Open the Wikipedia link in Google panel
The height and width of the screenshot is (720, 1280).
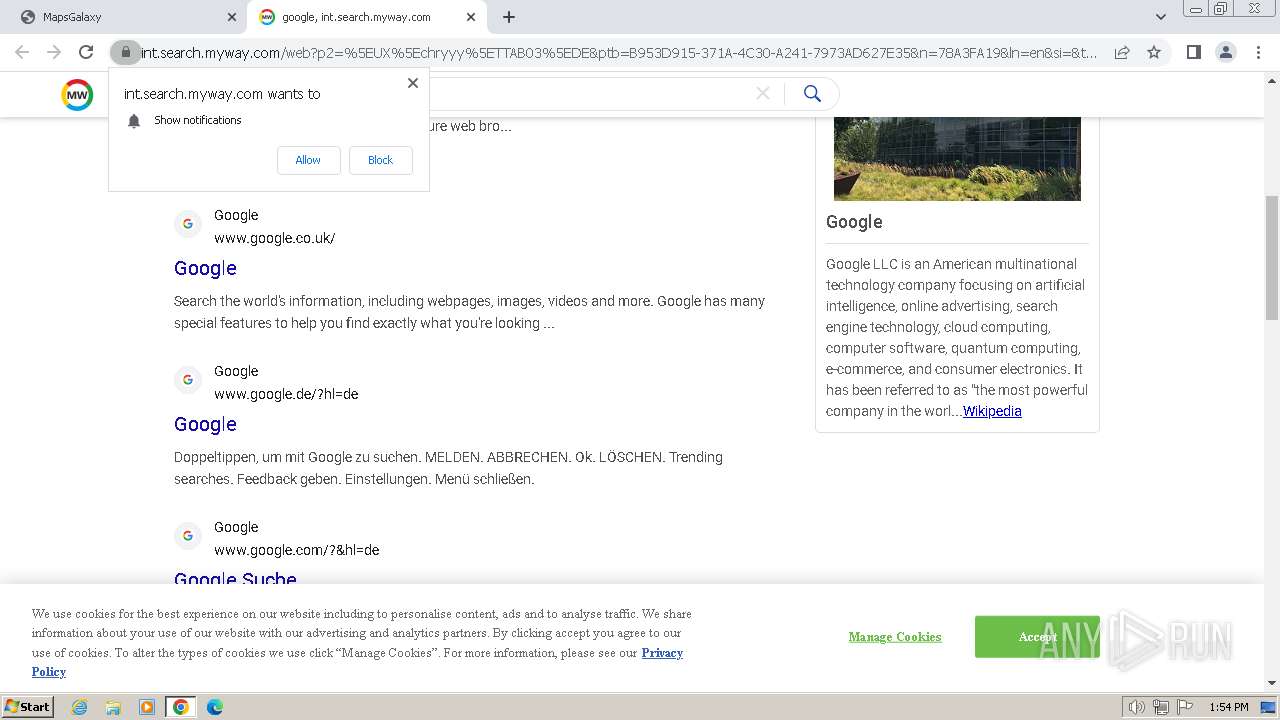coord(992,411)
